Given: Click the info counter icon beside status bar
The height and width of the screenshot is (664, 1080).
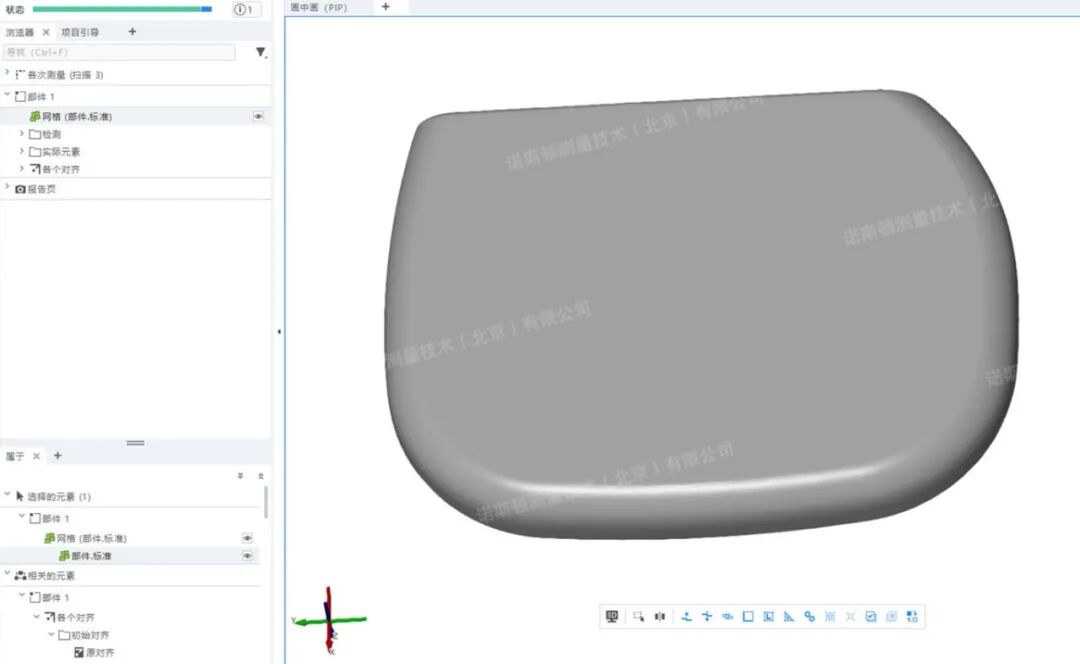Looking at the screenshot, I should tap(246, 10).
